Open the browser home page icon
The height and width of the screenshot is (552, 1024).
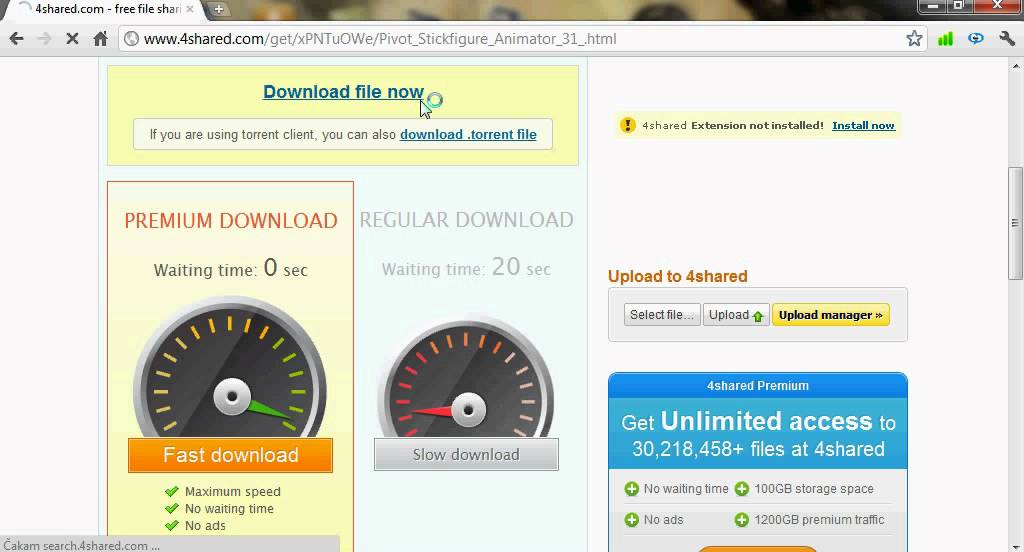pyautogui.click(x=100, y=39)
